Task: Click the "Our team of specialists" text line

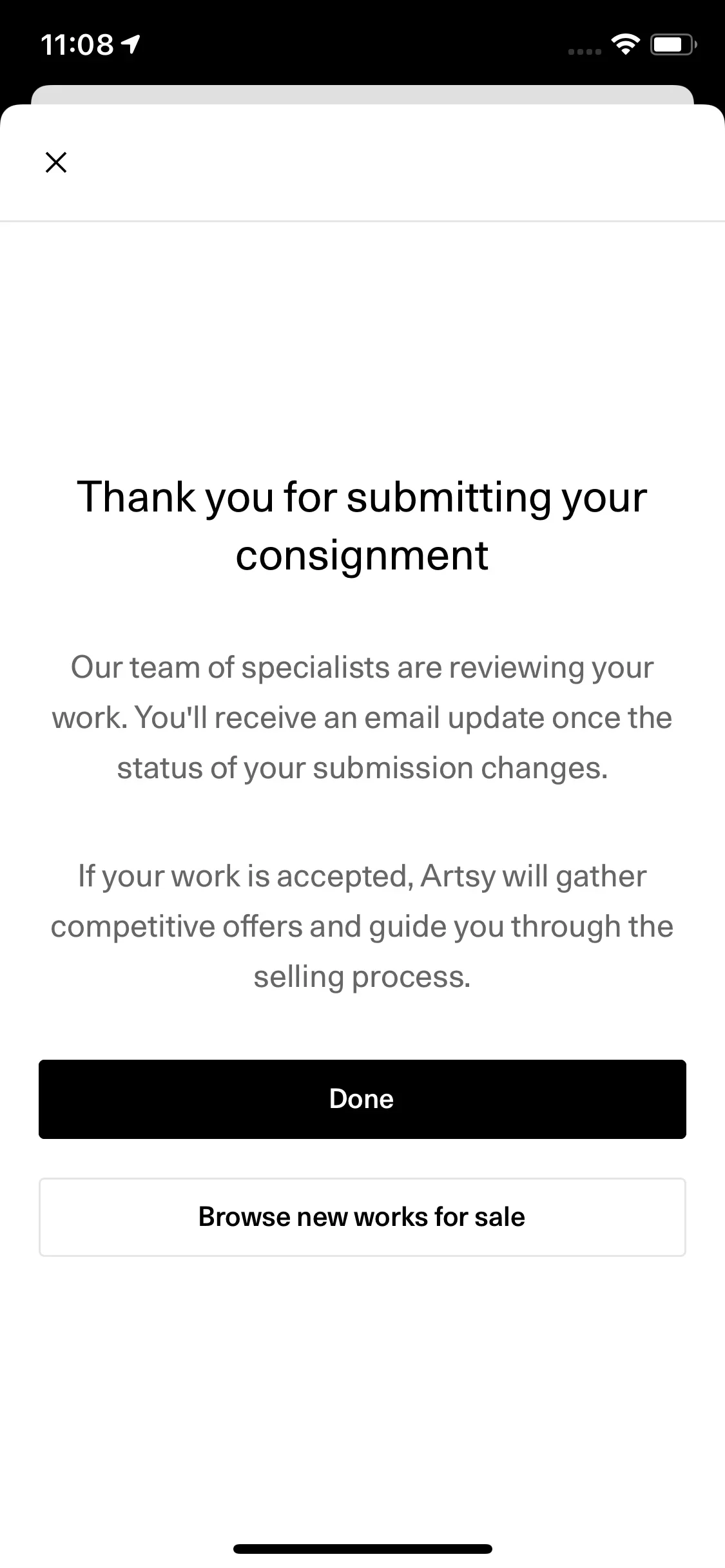Action: 362,667
